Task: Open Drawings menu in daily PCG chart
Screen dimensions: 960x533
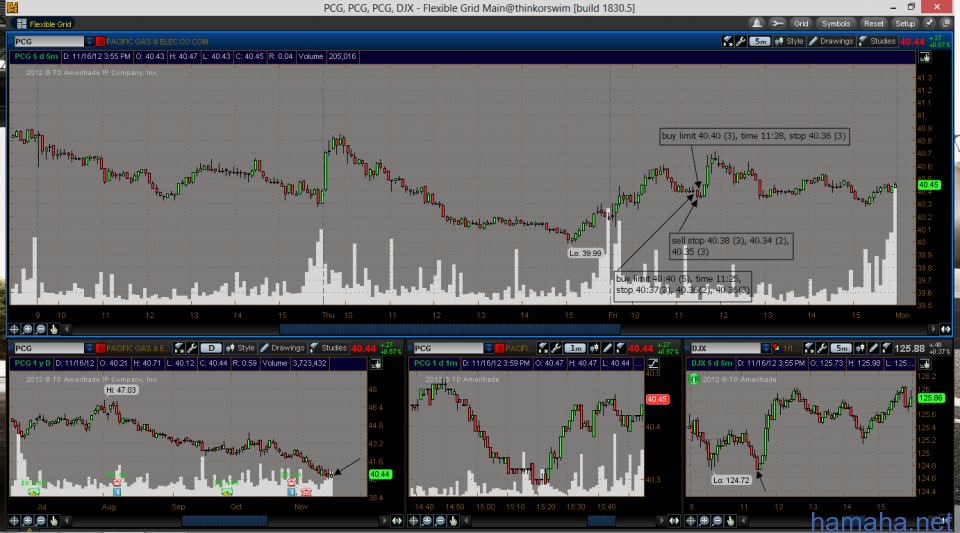Action: click(282, 348)
